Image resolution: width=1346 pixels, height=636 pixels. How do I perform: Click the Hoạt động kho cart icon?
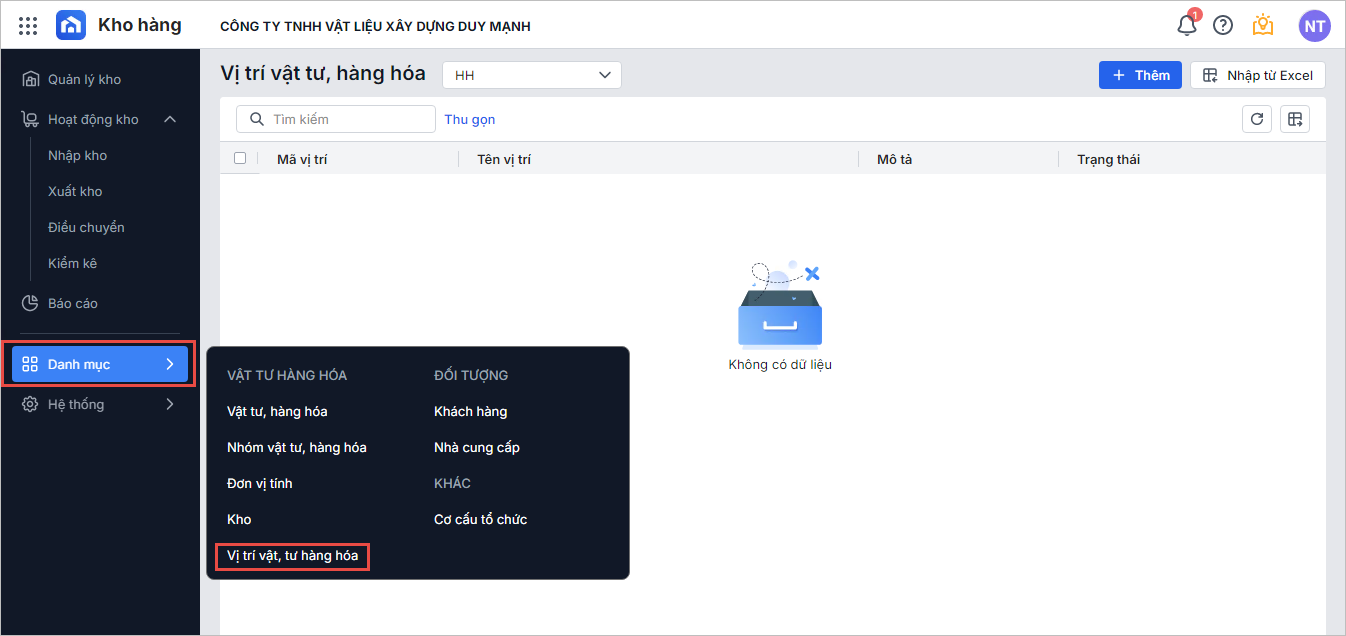[31, 119]
